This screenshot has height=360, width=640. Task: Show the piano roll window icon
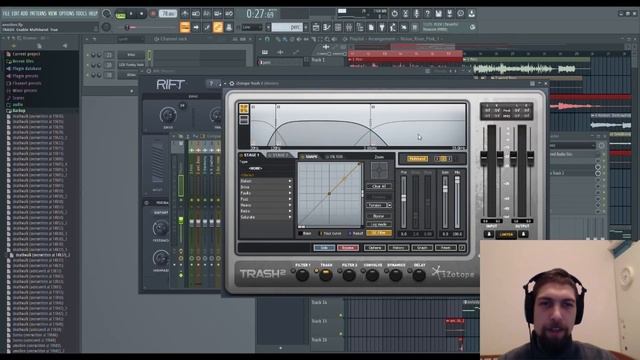tap(327, 27)
